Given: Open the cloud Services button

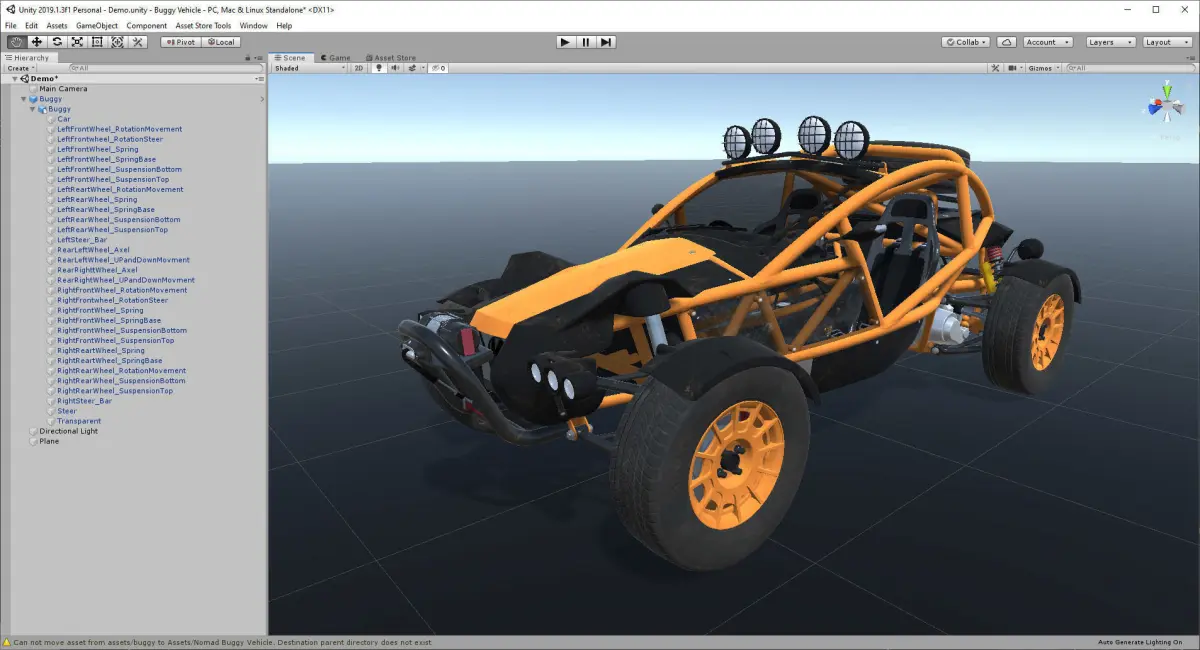Looking at the screenshot, I should (x=1007, y=42).
